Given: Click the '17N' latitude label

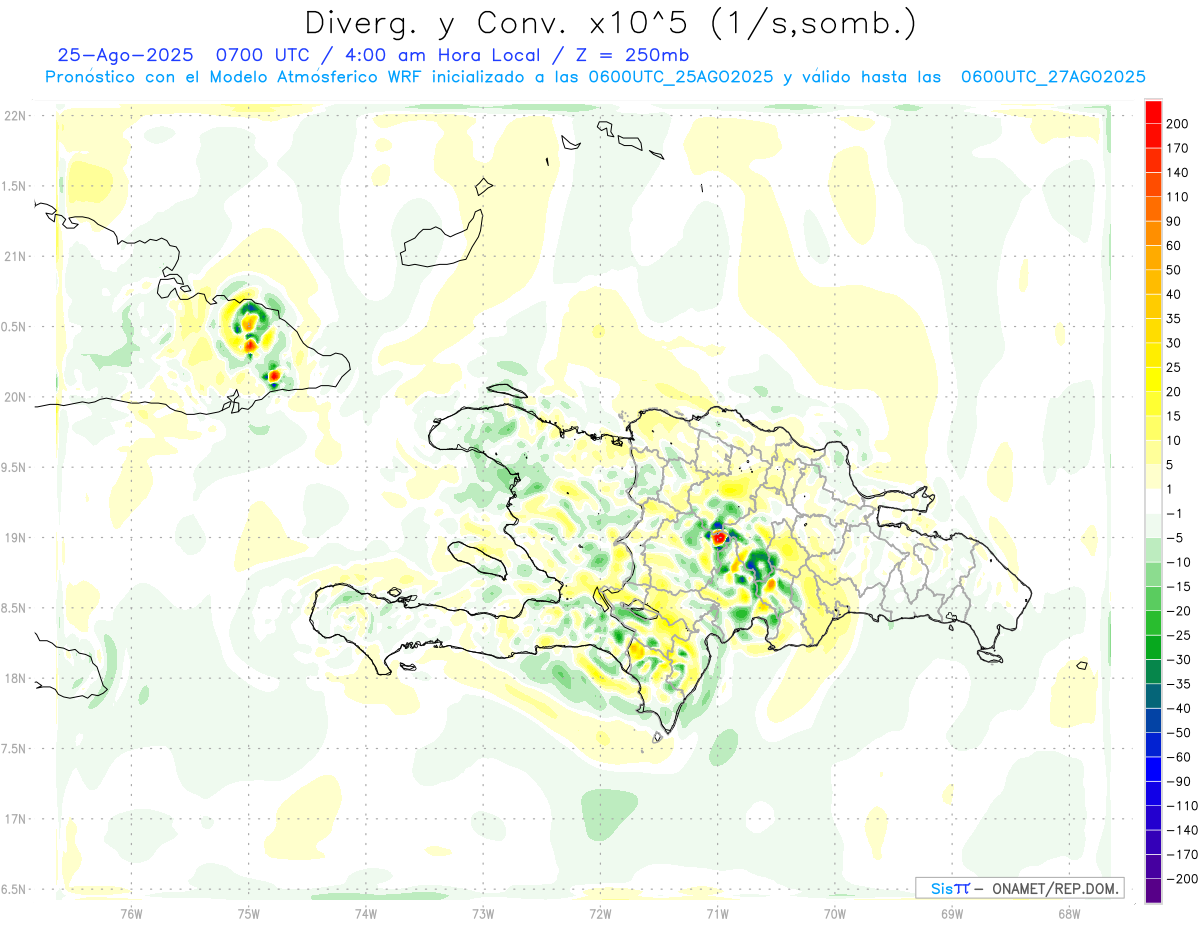Looking at the screenshot, I should click(x=14, y=819).
